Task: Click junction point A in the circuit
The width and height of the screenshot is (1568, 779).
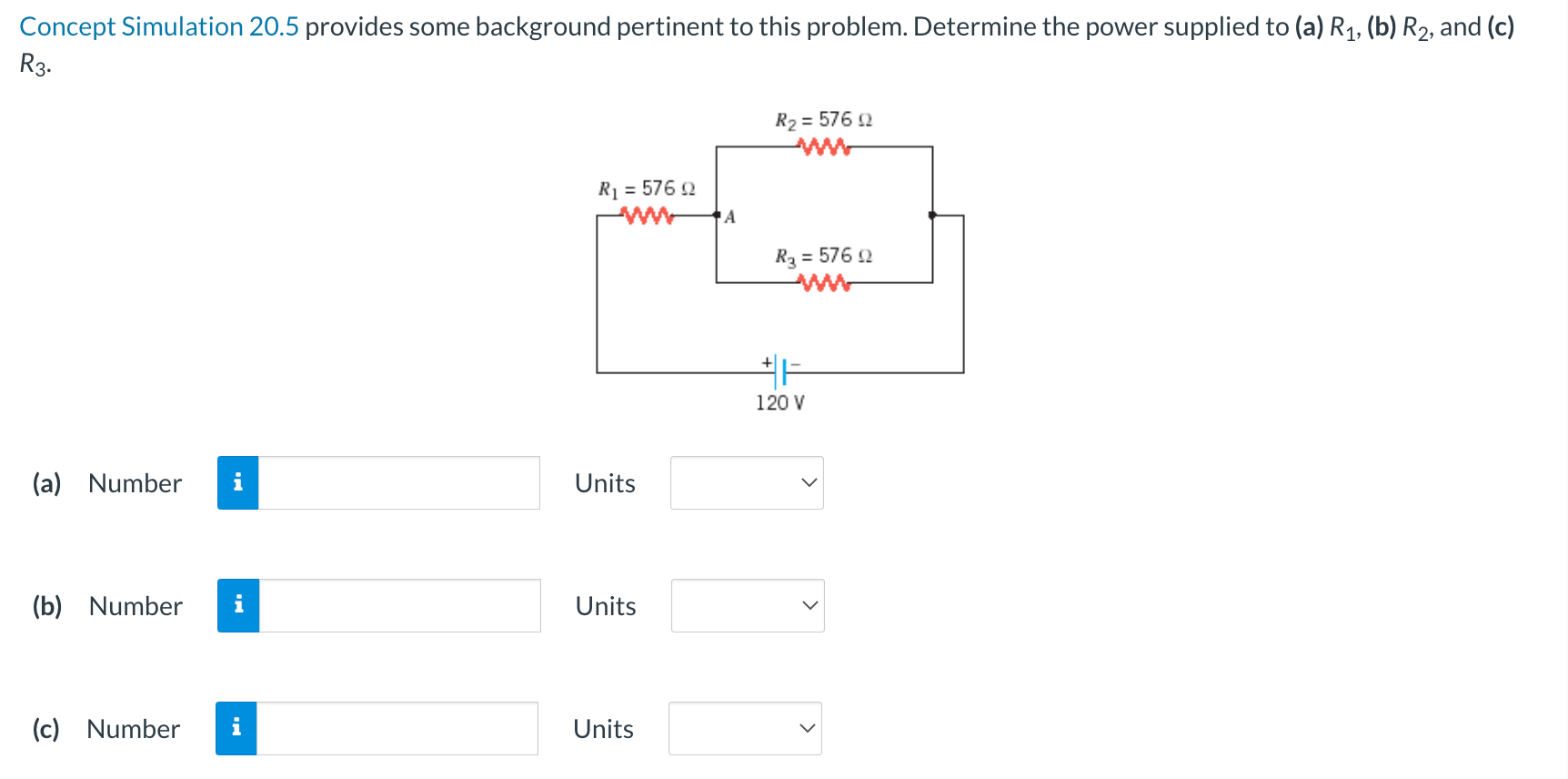Action: 718,216
